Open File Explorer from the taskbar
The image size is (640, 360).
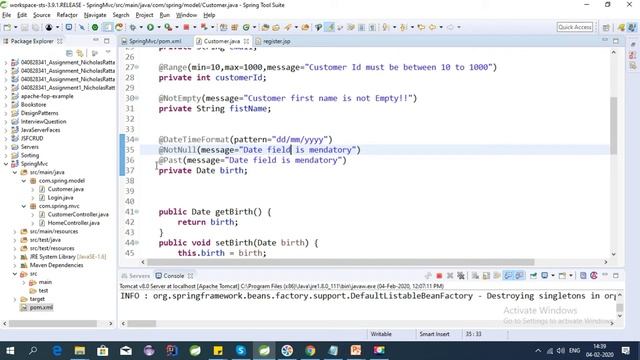[x=80, y=351]
